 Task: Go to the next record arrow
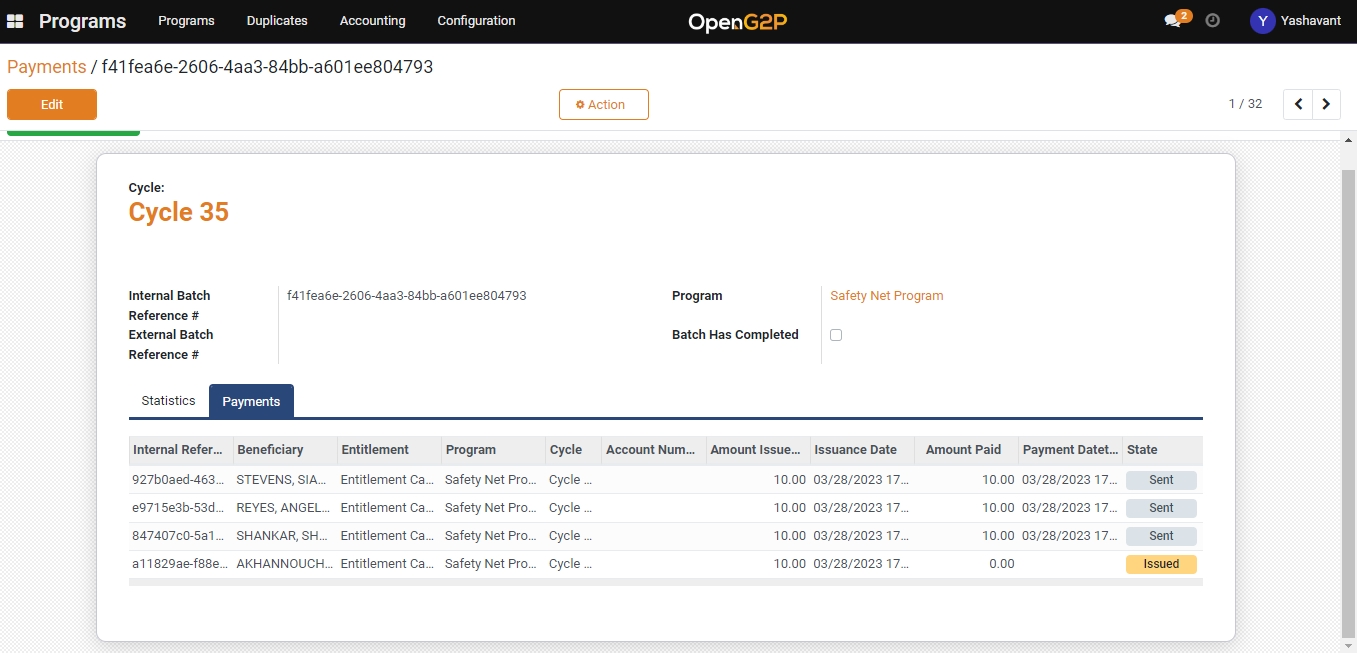1326,104
